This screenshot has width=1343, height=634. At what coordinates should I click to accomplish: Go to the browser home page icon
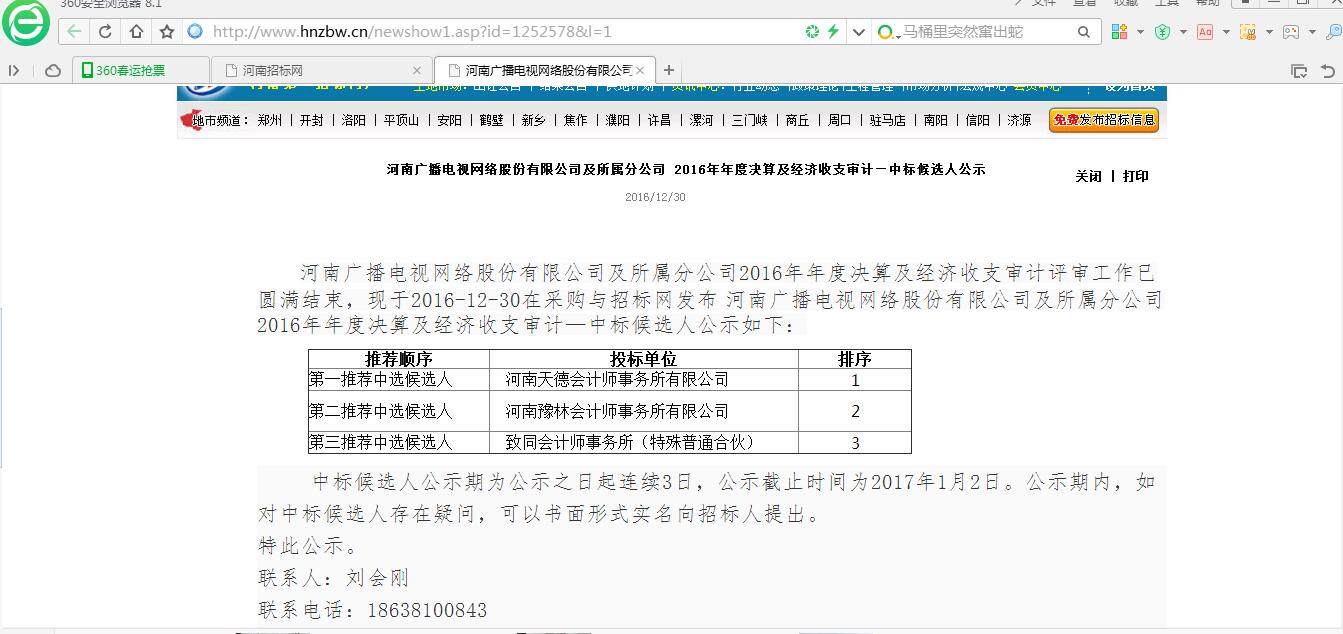[x=136, y=32]
